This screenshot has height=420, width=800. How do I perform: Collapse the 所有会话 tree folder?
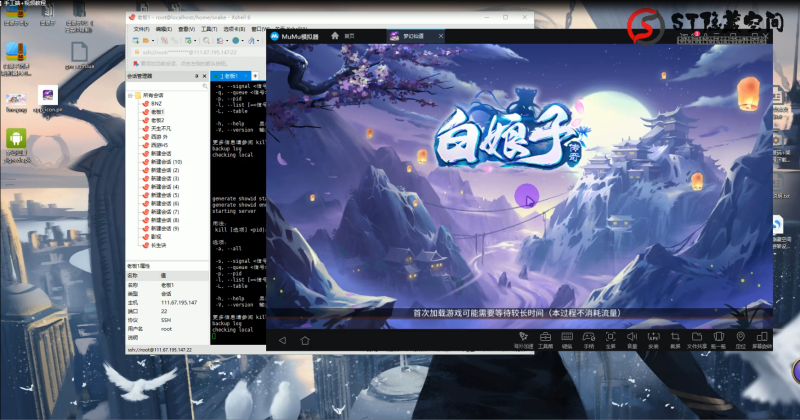point(131,95)
